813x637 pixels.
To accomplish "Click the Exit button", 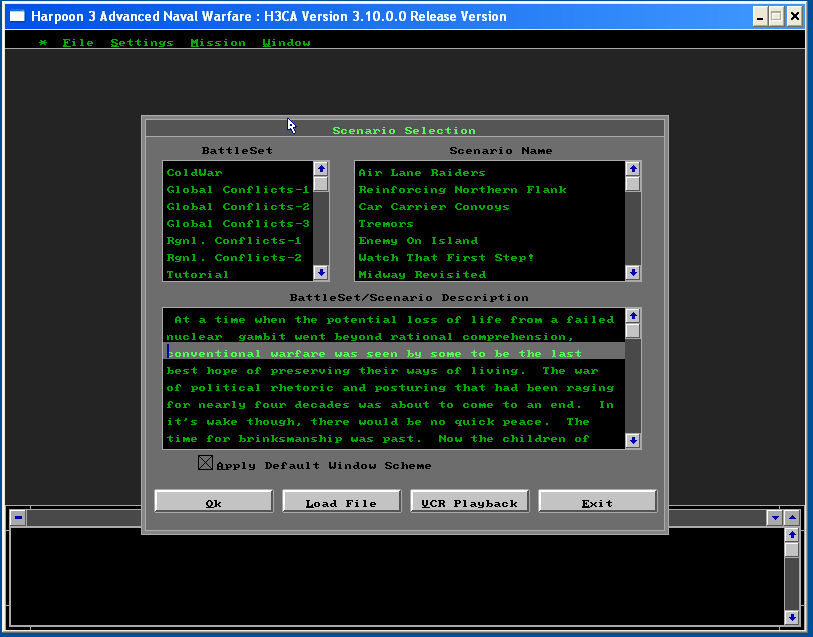I will click(x=597, y=501).
